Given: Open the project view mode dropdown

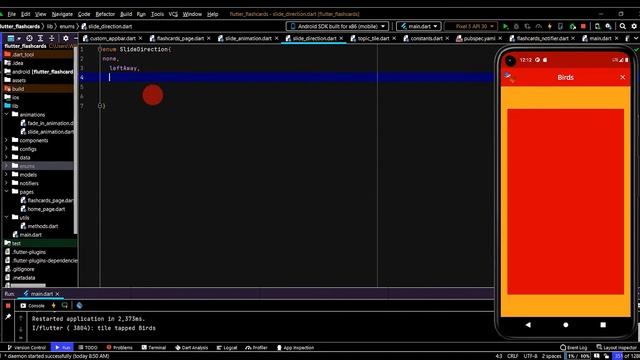Looking at the screenshot, I should pyautogui.click(x=13, y=38).
